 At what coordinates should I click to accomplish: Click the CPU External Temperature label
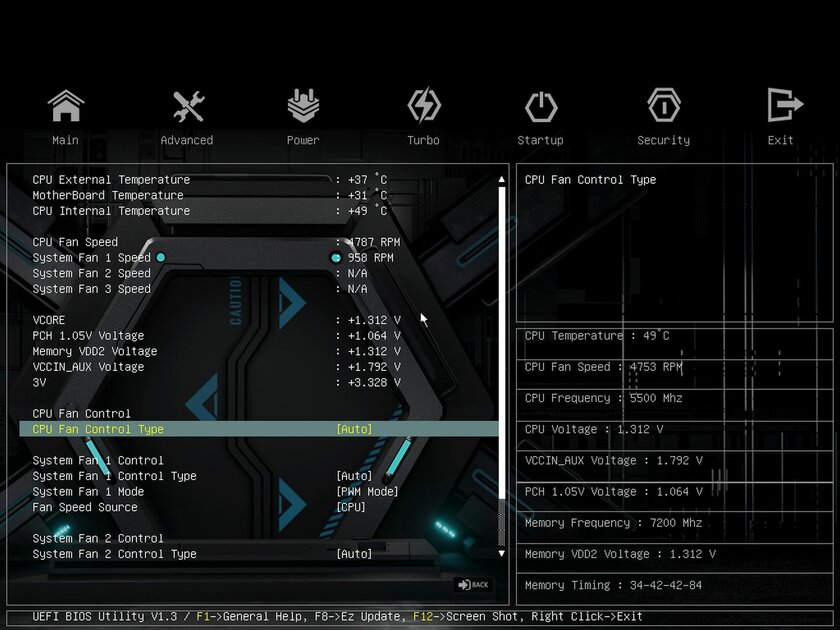(x=111, y=179)
